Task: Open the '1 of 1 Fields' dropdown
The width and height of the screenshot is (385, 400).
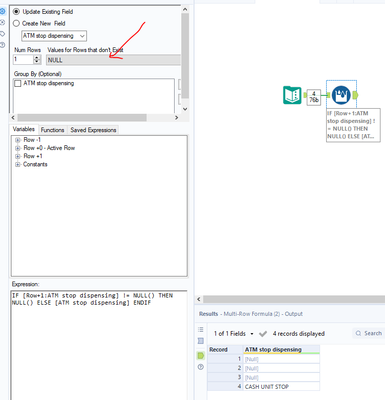Action: [x=234, y=334]
